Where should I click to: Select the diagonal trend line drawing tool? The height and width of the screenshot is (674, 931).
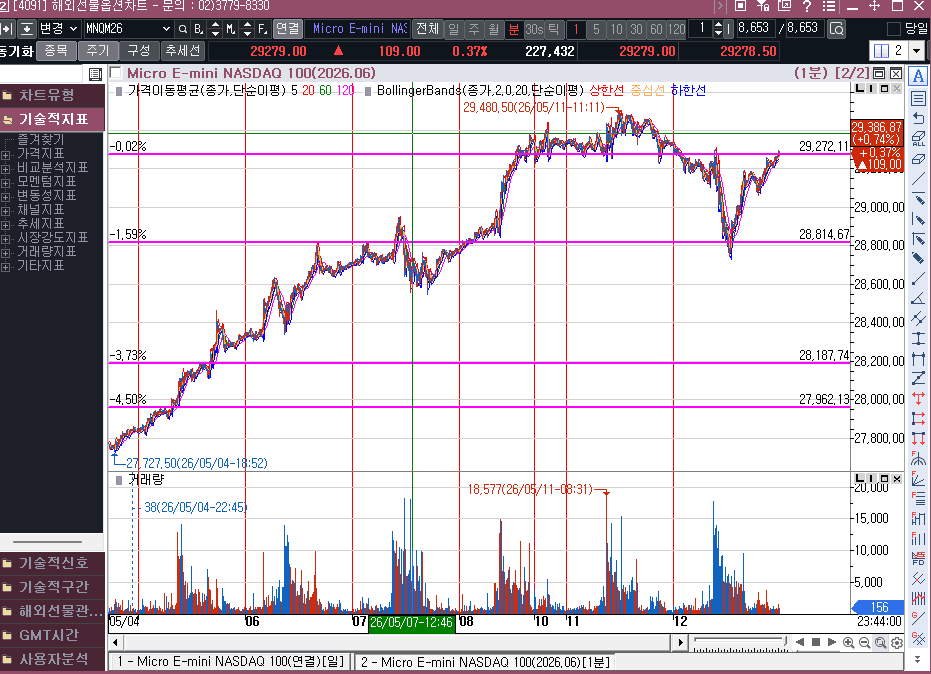click(918, 179)
